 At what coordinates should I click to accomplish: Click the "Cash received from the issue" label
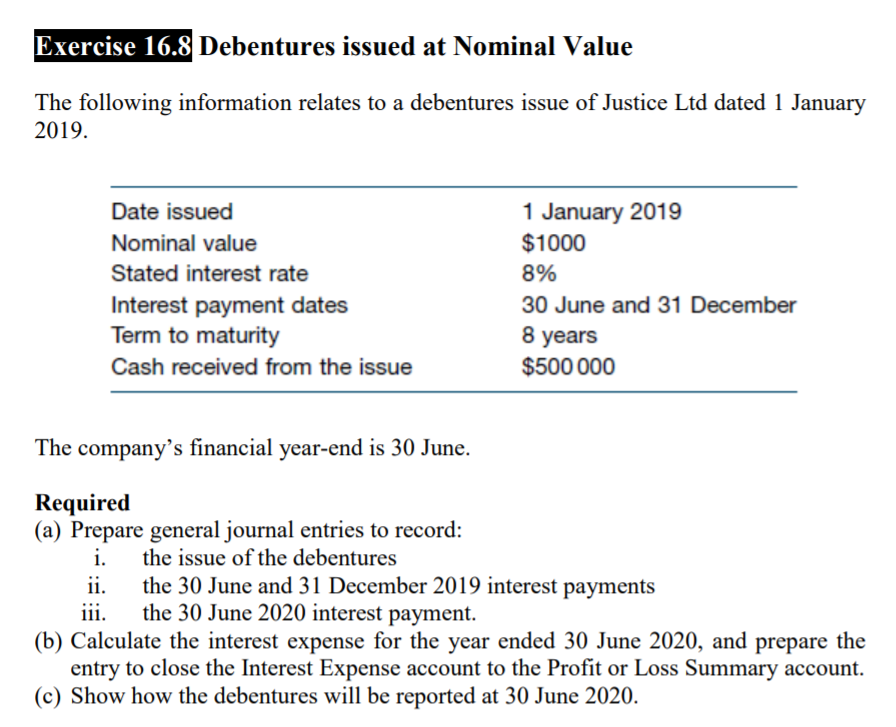(262, 367)
